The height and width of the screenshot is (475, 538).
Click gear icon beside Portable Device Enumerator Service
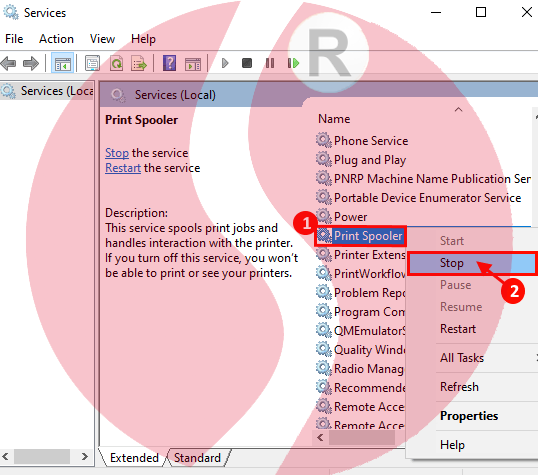(x=324, y=197)
